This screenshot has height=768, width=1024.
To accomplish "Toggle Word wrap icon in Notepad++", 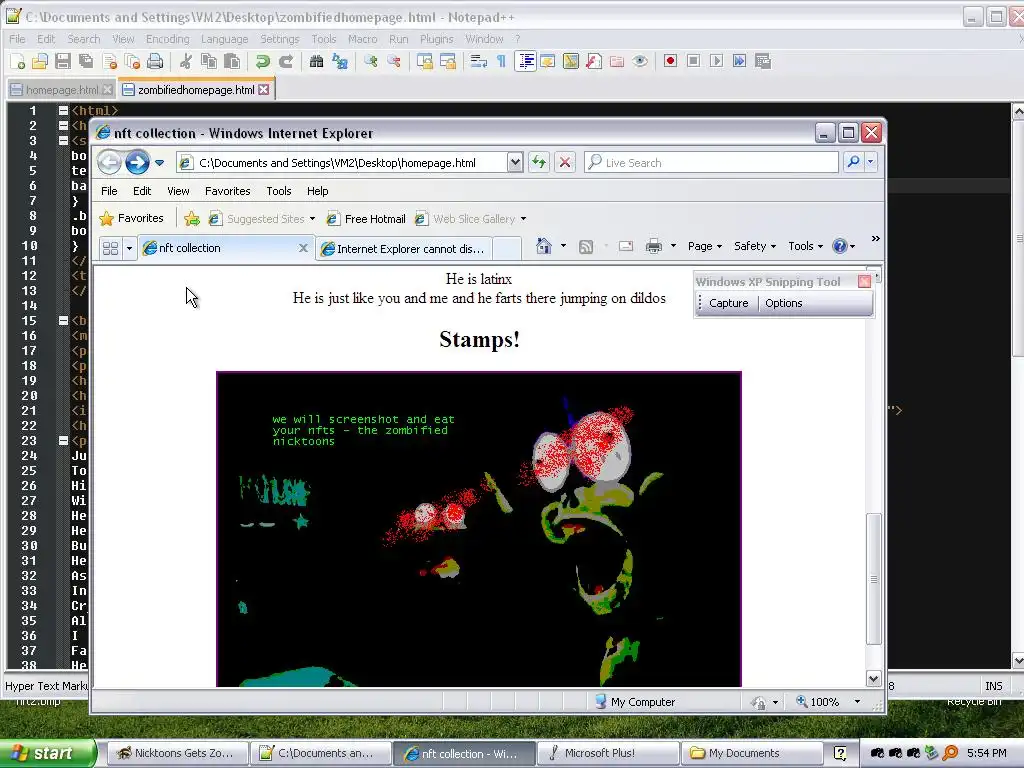I will [479, 61].
